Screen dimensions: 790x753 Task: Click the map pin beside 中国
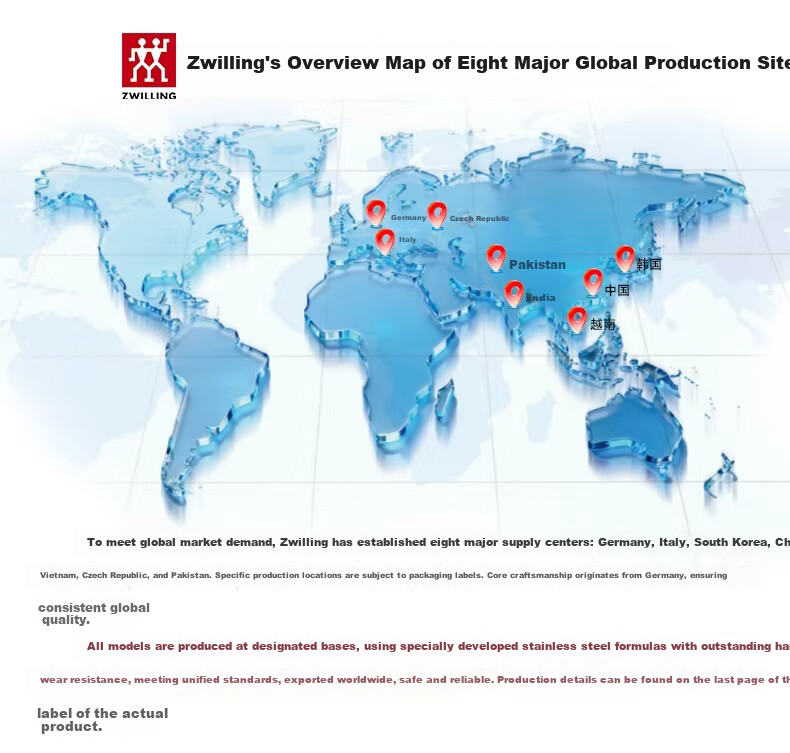[x=593, y=283]
